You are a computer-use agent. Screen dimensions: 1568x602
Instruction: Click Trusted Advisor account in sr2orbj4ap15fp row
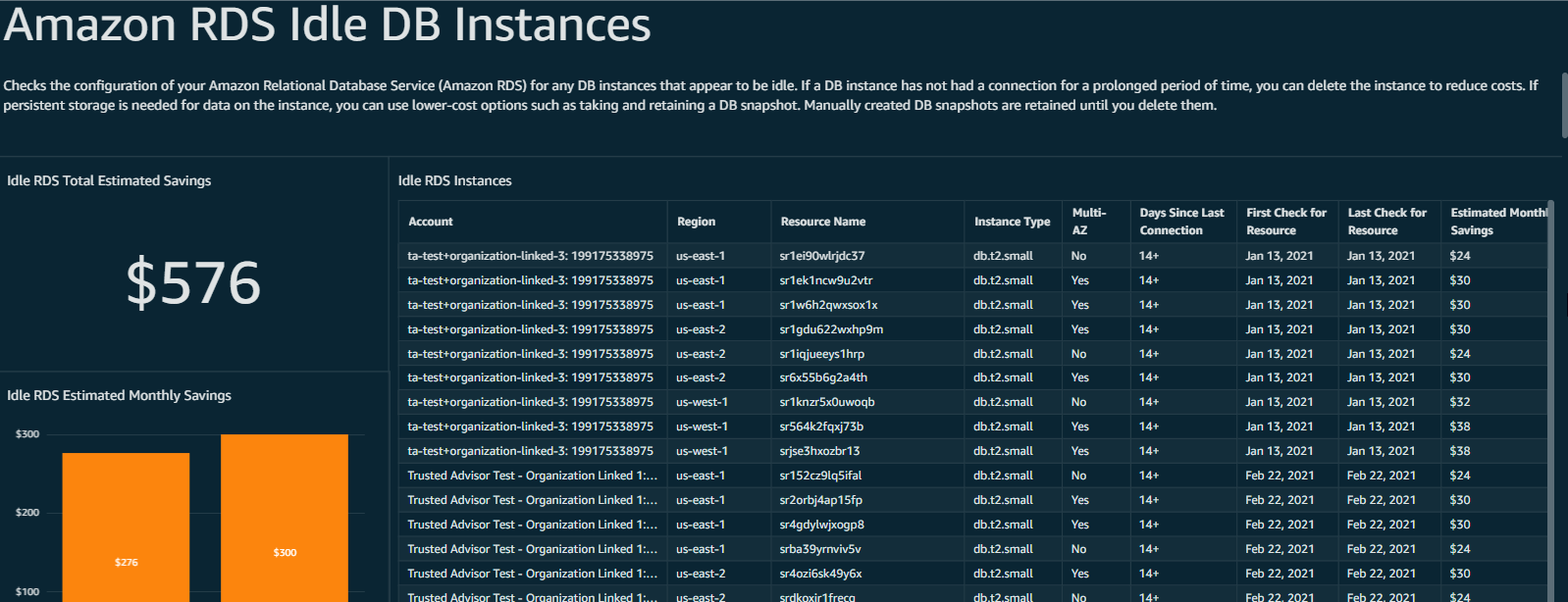pyautogui.click(x=532, y=500)
